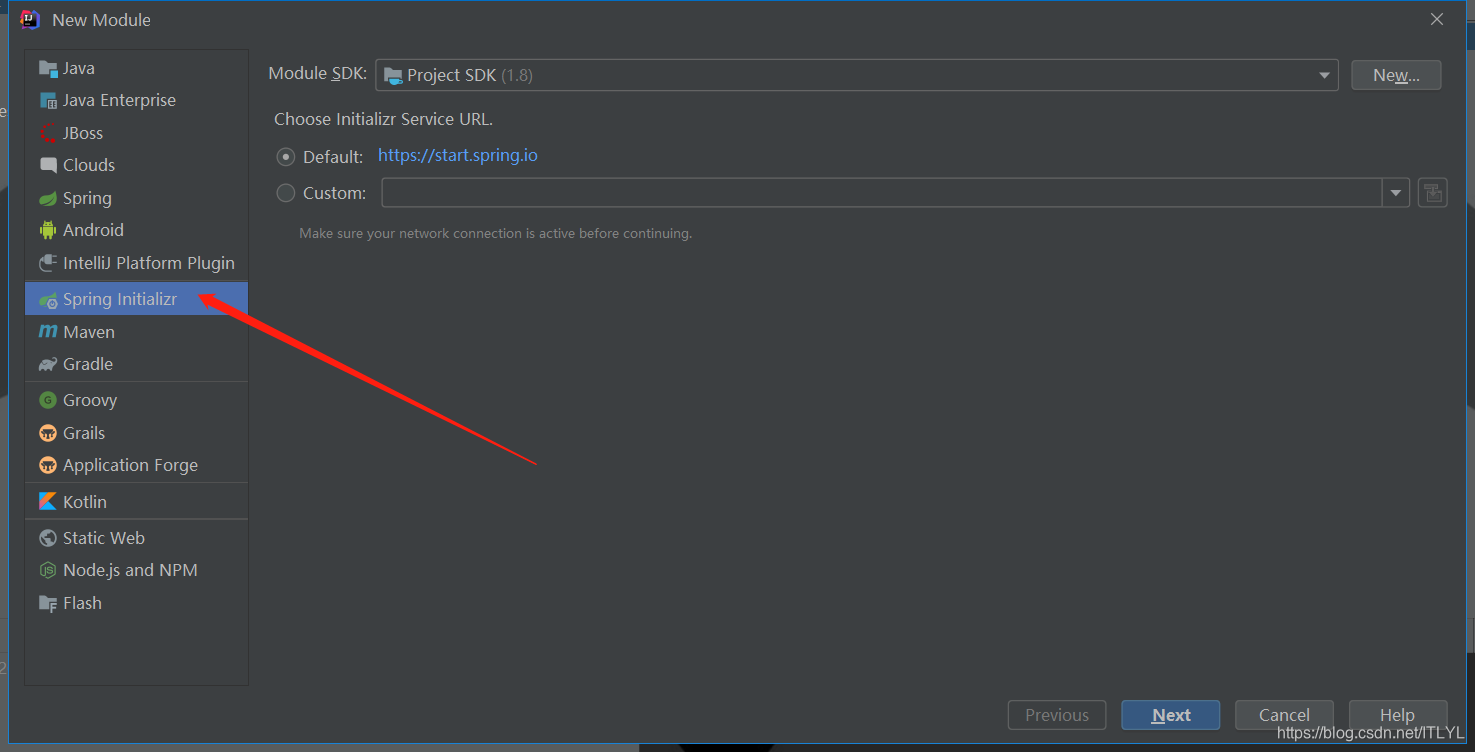The height and width of the screenshot is (752, 1475).
Task: Click the Flash folder icon
Action: (48, 603)
